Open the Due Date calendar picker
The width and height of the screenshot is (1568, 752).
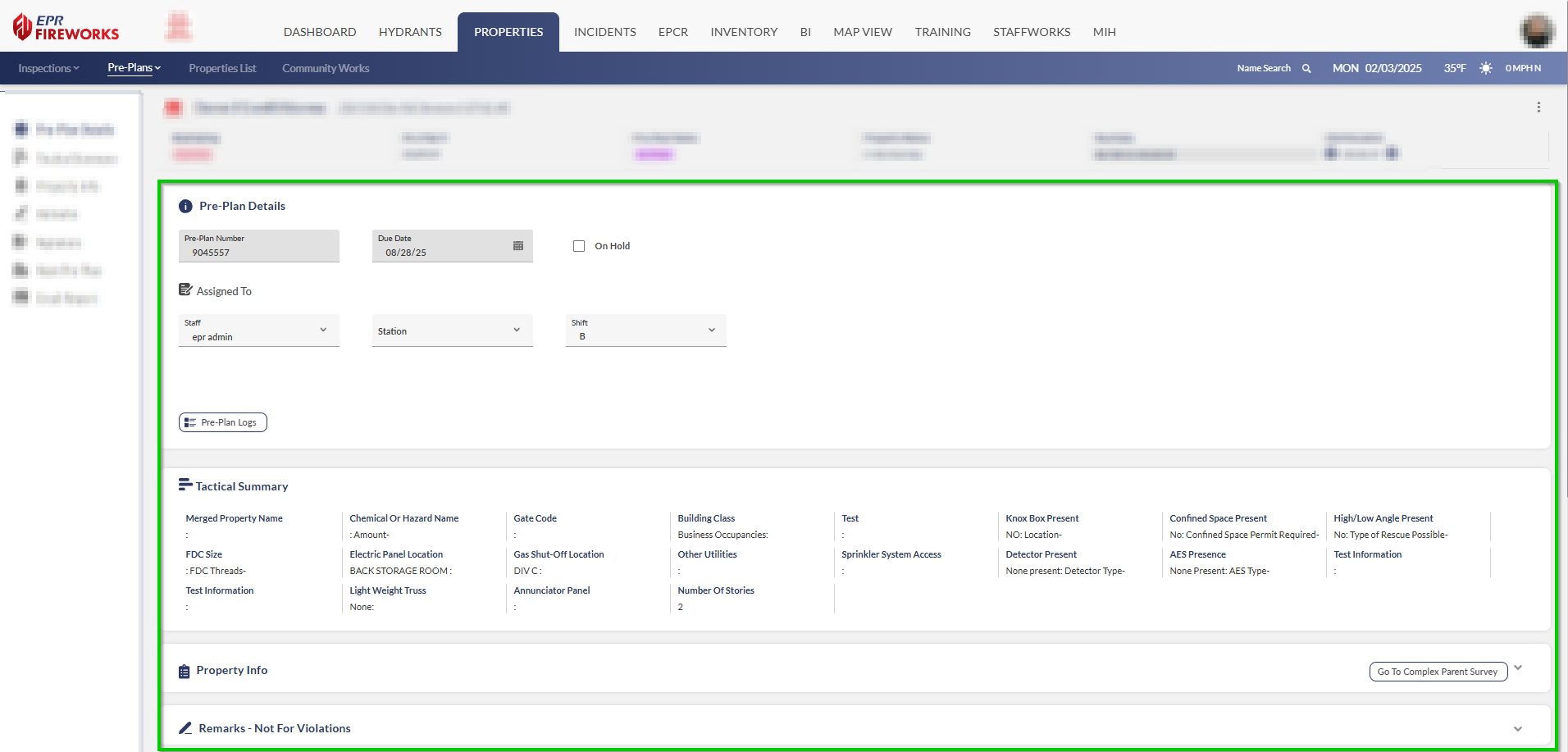pos(518,246)
